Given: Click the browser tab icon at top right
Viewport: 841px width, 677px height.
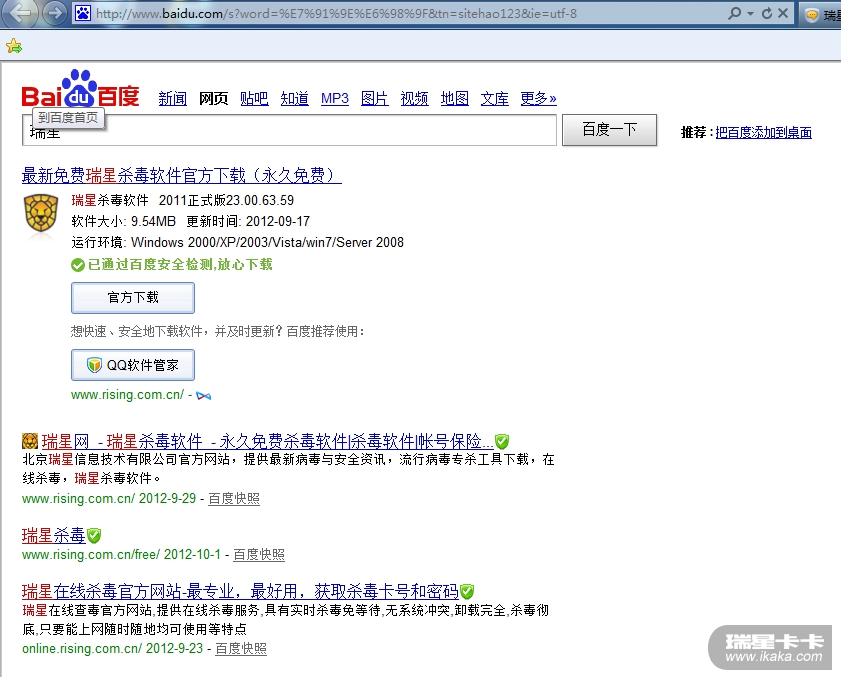Looking at the screenshot, I should [812, 15].
